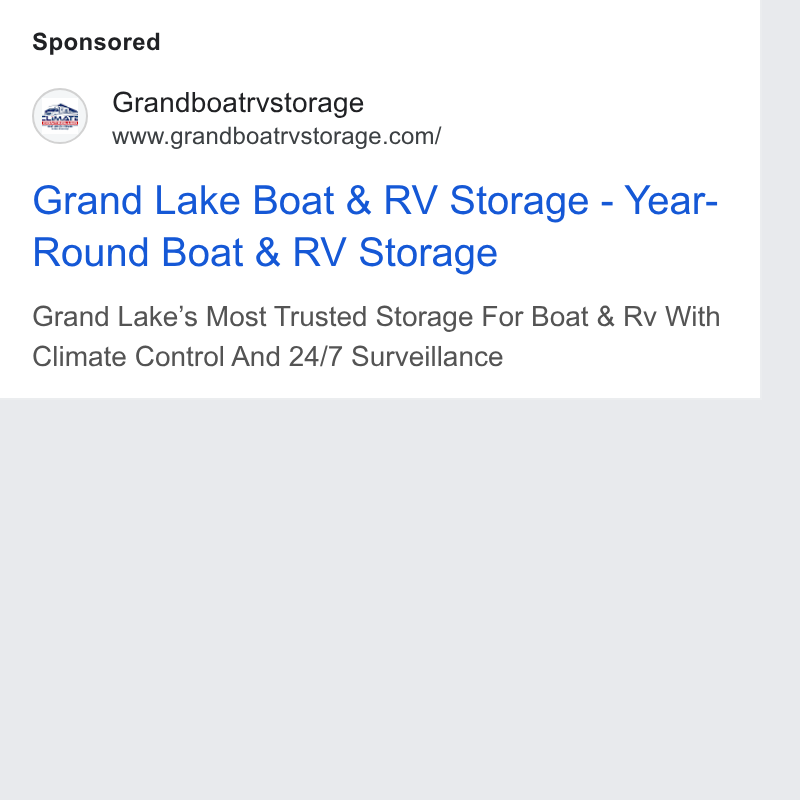Image resolution: width=800 pixels, height=800 pixels.
Task: Click the Grandboatrvstorage circular logo icon
Action: point(60,116)
